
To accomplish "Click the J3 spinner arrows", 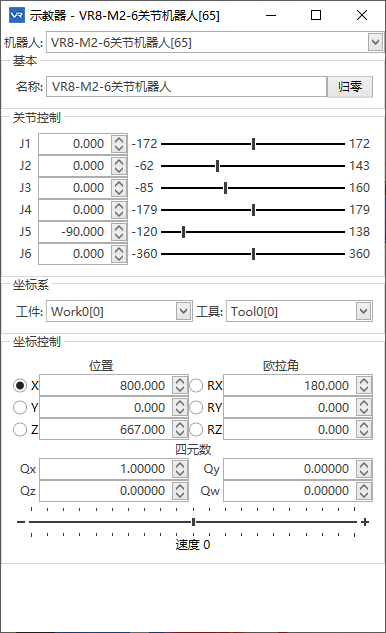I will click(119, 188).
